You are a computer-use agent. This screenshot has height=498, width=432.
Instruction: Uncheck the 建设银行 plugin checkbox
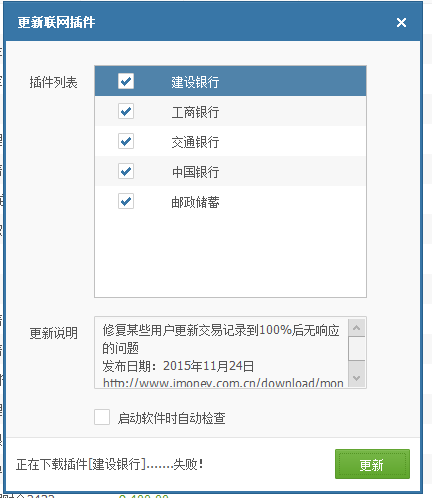pyautogui.click(x=126, y=81)
